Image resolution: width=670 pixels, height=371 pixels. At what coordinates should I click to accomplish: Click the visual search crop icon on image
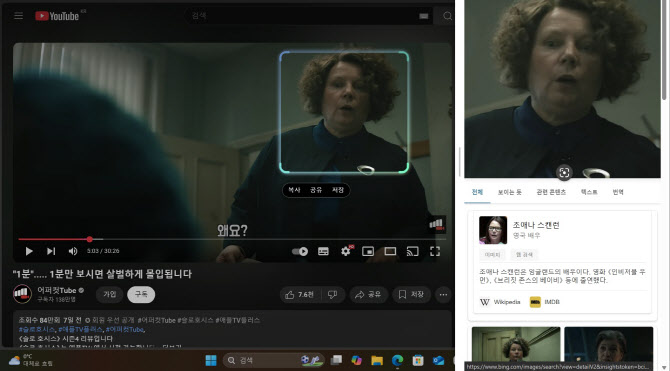click(564, 172)
